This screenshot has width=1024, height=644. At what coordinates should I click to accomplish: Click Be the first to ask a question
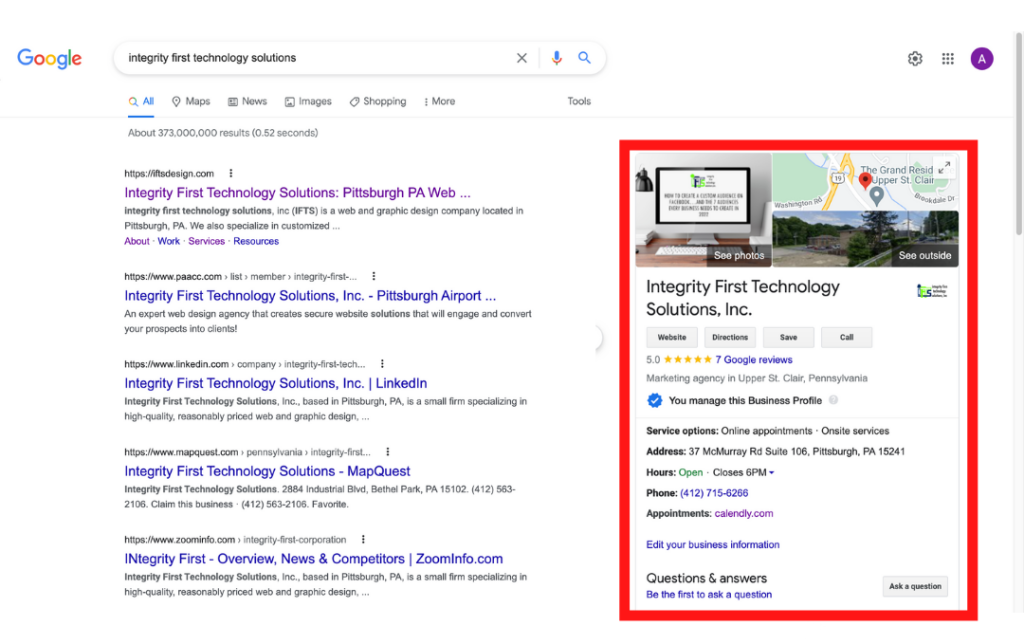pos(709,594)
